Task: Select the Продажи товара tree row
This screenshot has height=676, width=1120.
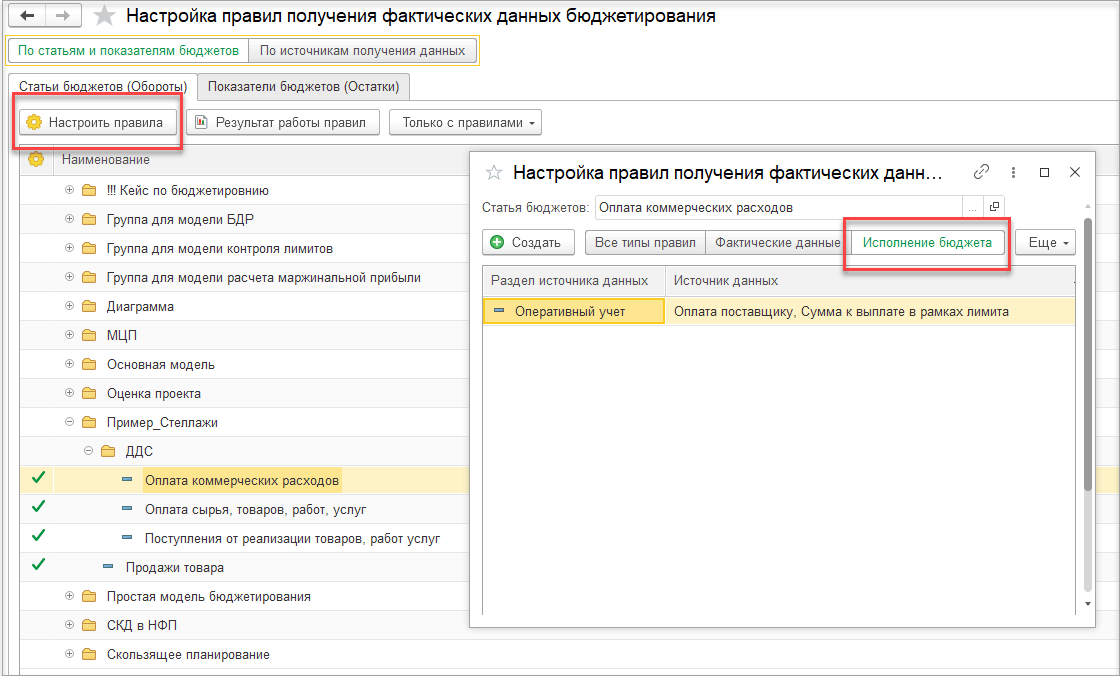Action: [x=174, y=567]
